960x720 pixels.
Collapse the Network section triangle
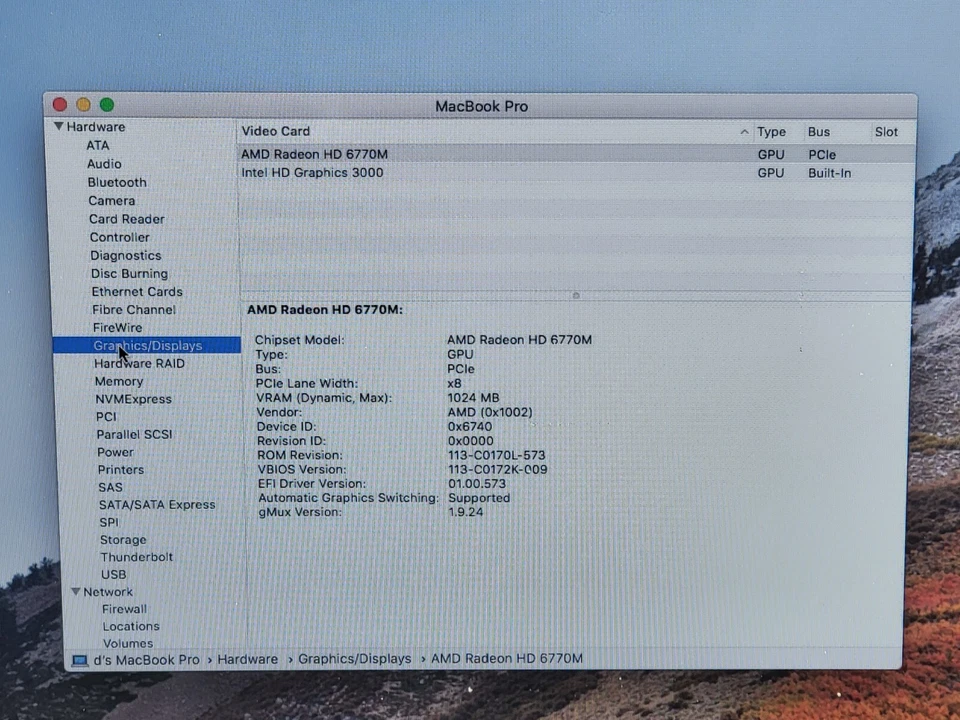pos(76,591)
